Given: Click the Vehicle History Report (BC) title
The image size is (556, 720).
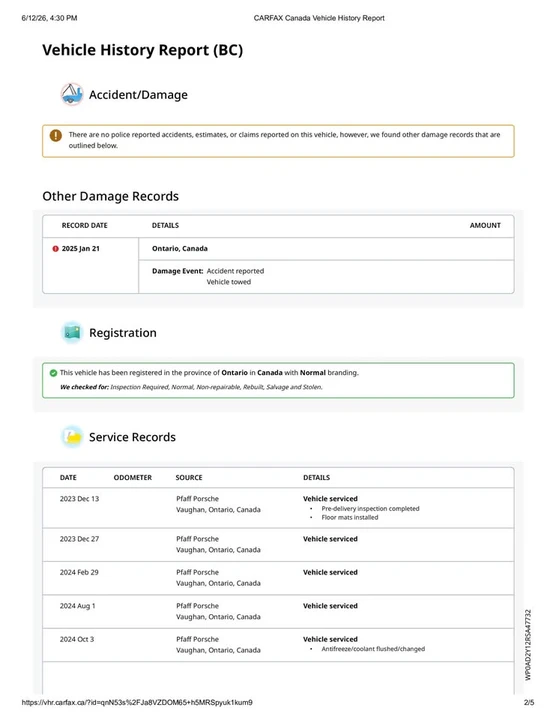Looking at the screenshot, I should (143, 50).
